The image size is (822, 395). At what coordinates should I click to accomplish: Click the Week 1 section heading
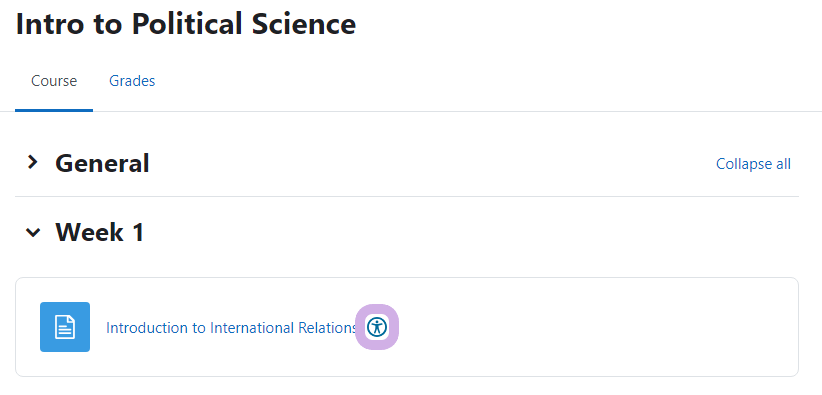tap(100, 232)
